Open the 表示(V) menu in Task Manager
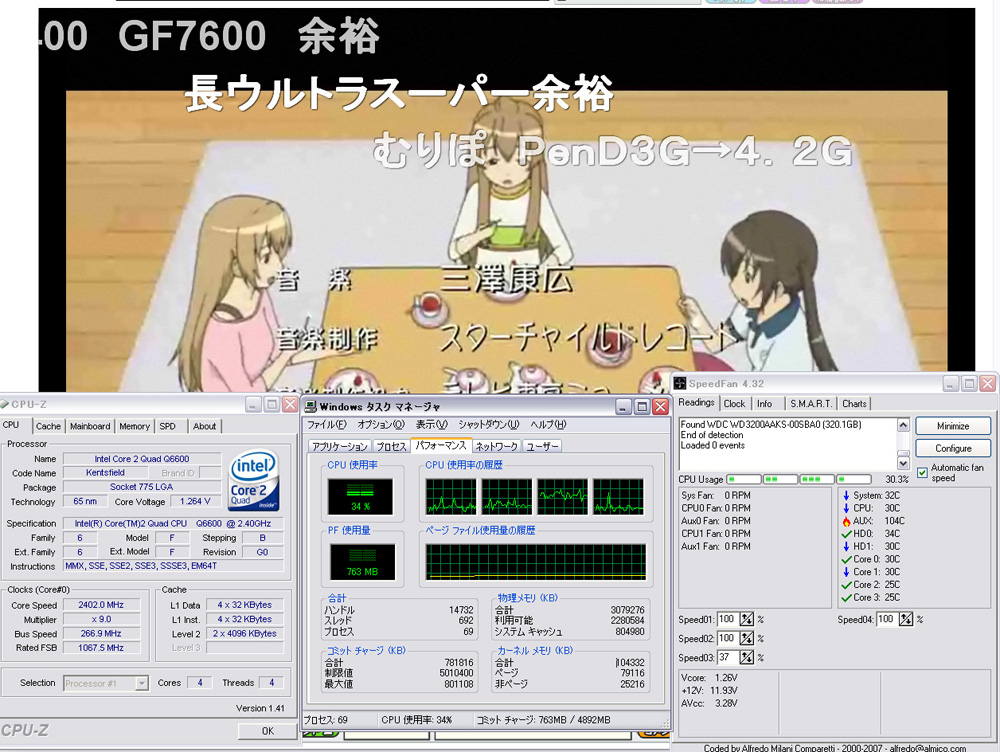 [432, 425]
